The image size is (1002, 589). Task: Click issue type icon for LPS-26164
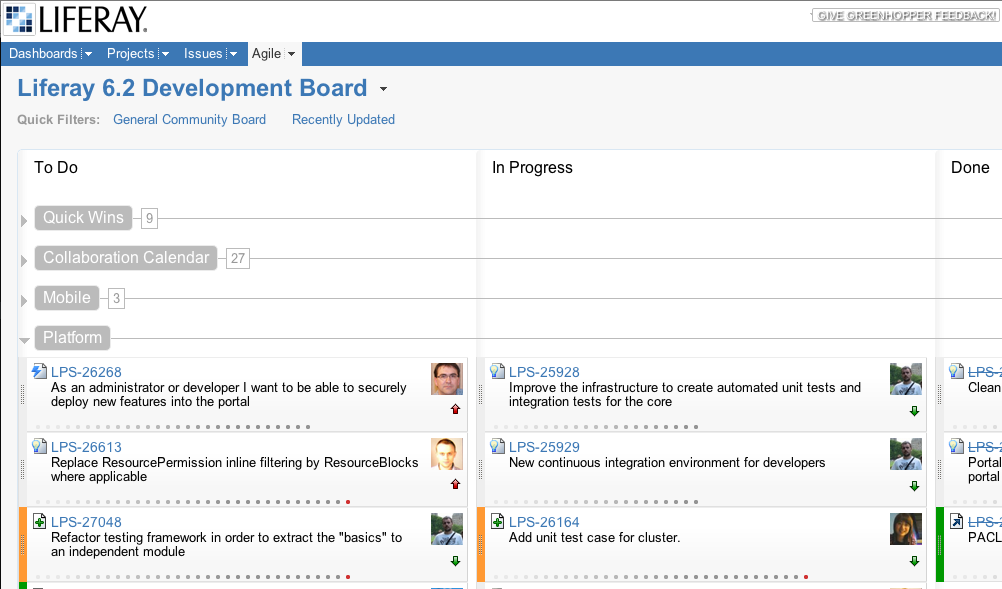pos(497,521)
